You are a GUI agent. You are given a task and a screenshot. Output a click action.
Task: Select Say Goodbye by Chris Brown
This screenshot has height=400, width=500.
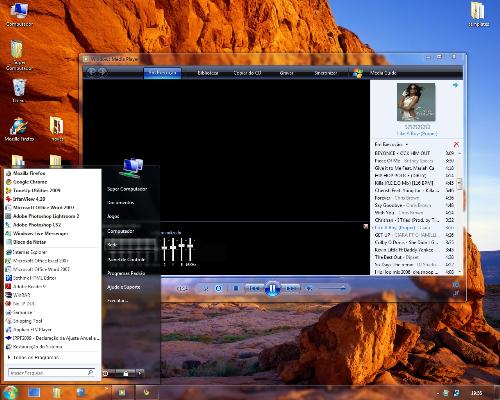coord(414,205)
